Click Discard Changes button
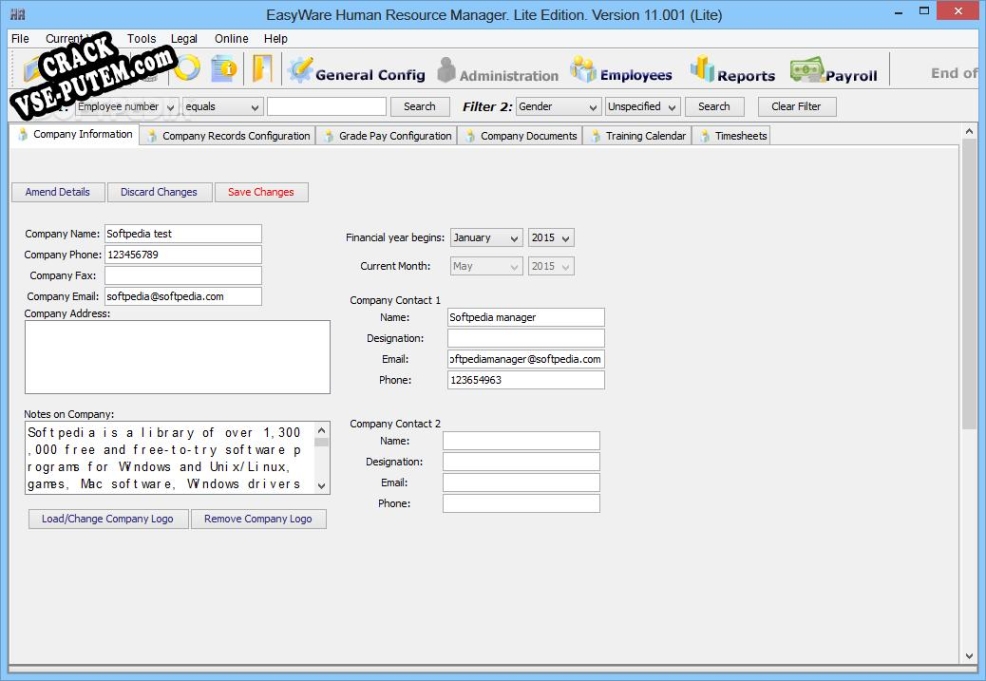The height and width of the screenshot is (681, 986). coord(159,192)
